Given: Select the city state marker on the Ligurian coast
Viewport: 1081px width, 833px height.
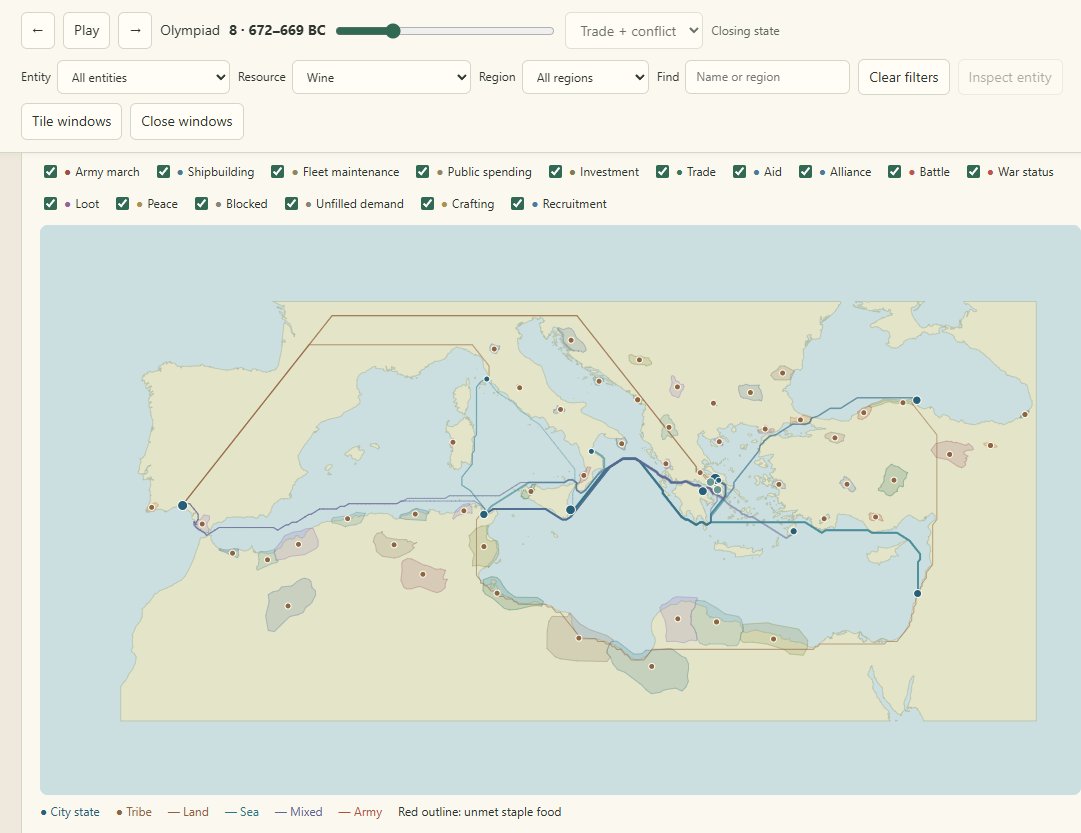Looking at the screenshot, I should (x=487, y=379).
